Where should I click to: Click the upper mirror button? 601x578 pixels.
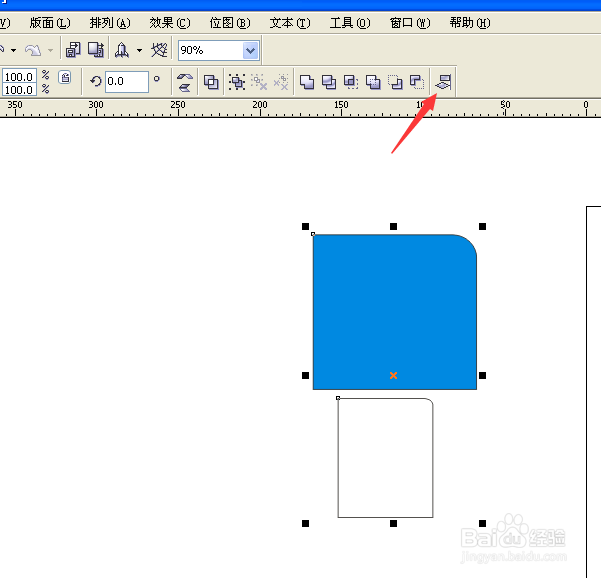coord(185,77)
